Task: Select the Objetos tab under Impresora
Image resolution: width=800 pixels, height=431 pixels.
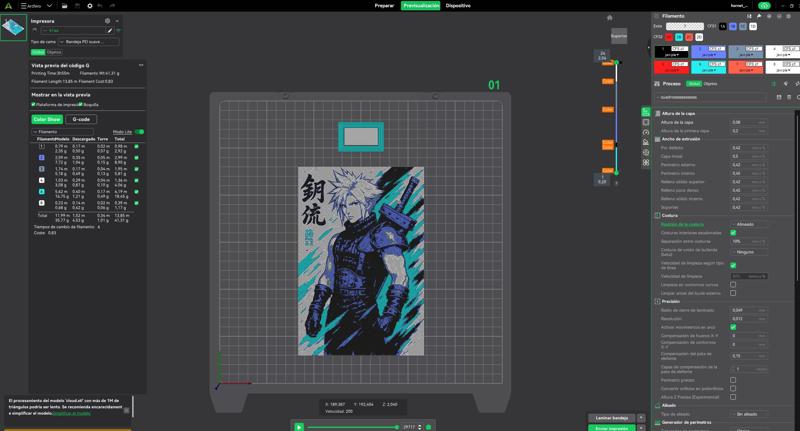Action: pos(54,52)
